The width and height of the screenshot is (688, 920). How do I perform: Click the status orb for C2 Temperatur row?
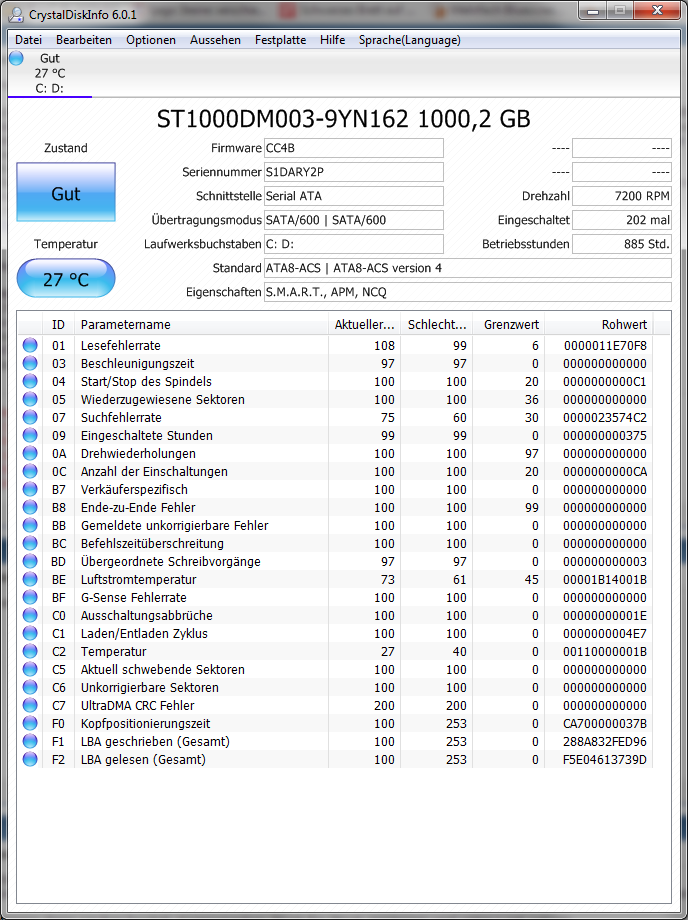coord(30,651)
